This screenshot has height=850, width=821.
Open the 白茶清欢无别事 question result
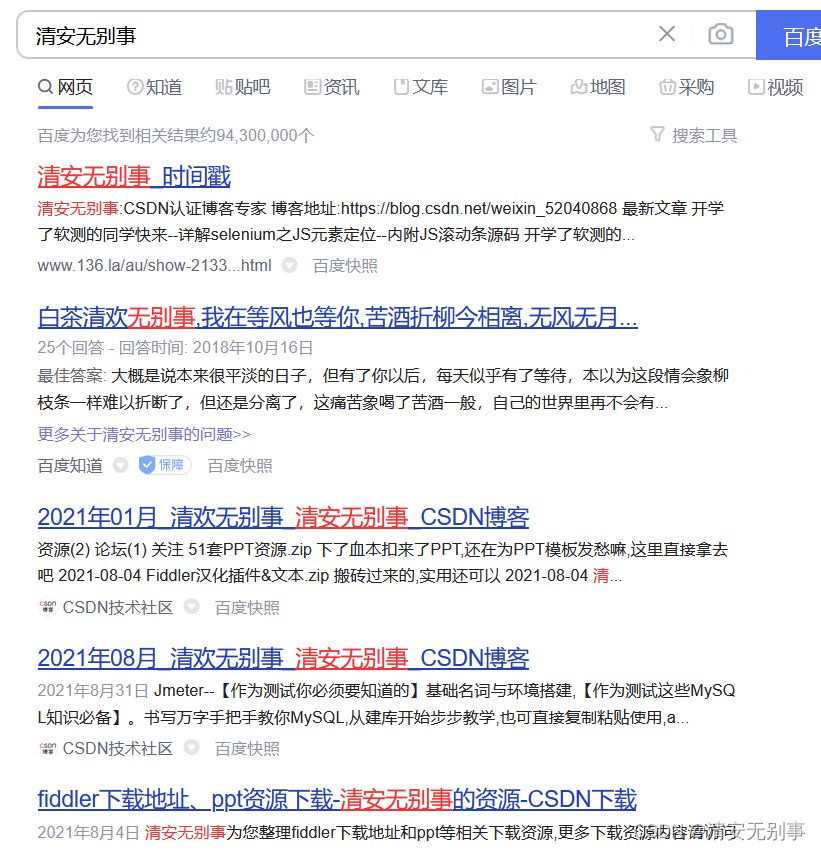pyautogui.click(x=338, y=317)
